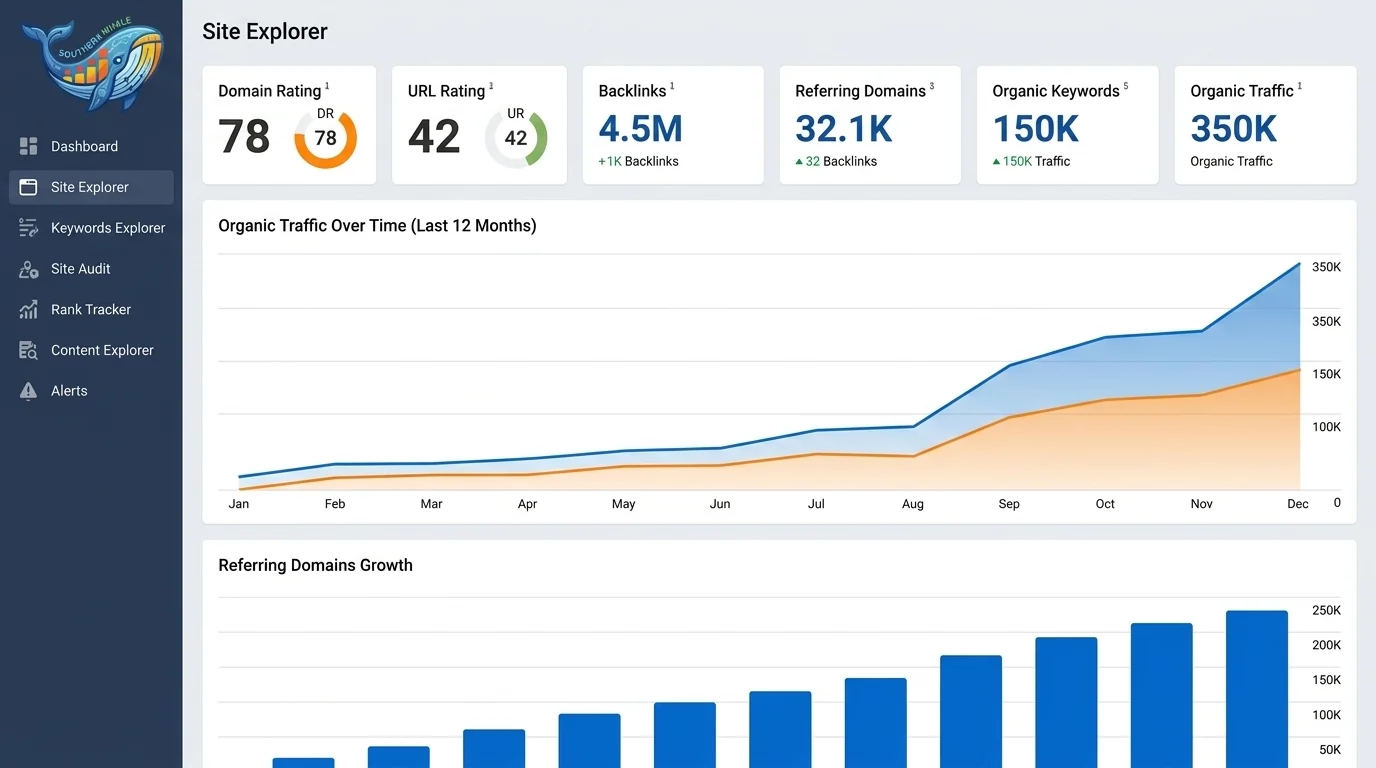Click the 4.5M backlinks value
The image size is (1376, 768).
pos(641,129)
